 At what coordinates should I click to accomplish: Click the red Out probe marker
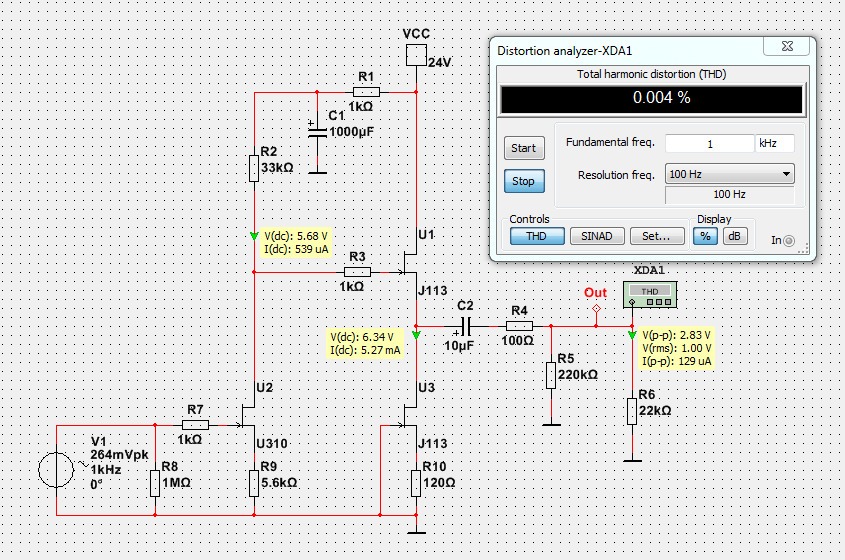[x=596, y=309]
